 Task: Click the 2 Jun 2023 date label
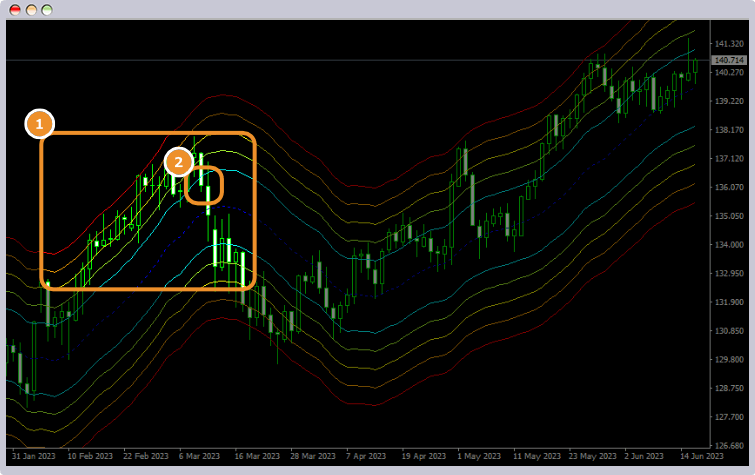[644, 456]
